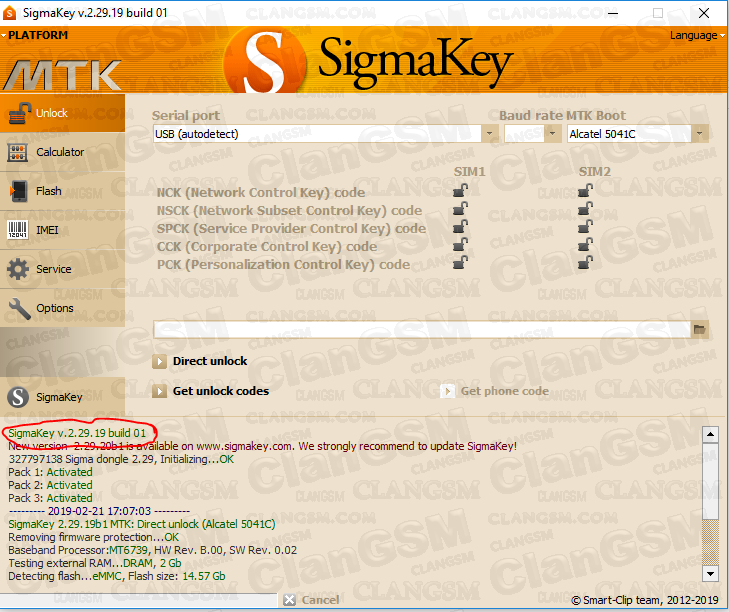This screenshot has width=729, height=612.
Task: Click the Alcatel 5041C model field
Action: 629,134
